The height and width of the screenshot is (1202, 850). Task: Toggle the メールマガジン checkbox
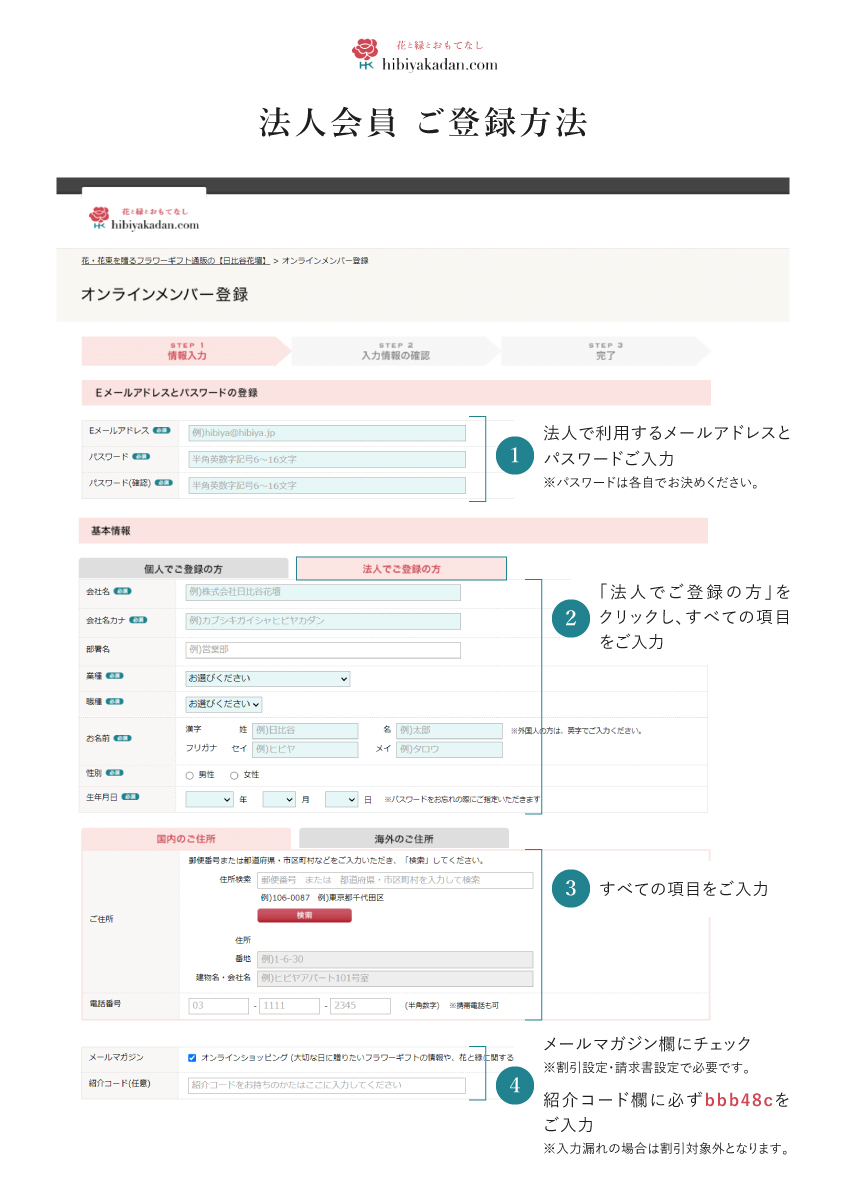coord(192,1057)
